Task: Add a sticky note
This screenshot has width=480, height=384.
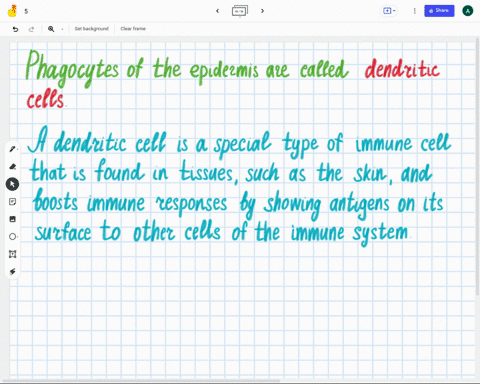Action: (13, 202)
